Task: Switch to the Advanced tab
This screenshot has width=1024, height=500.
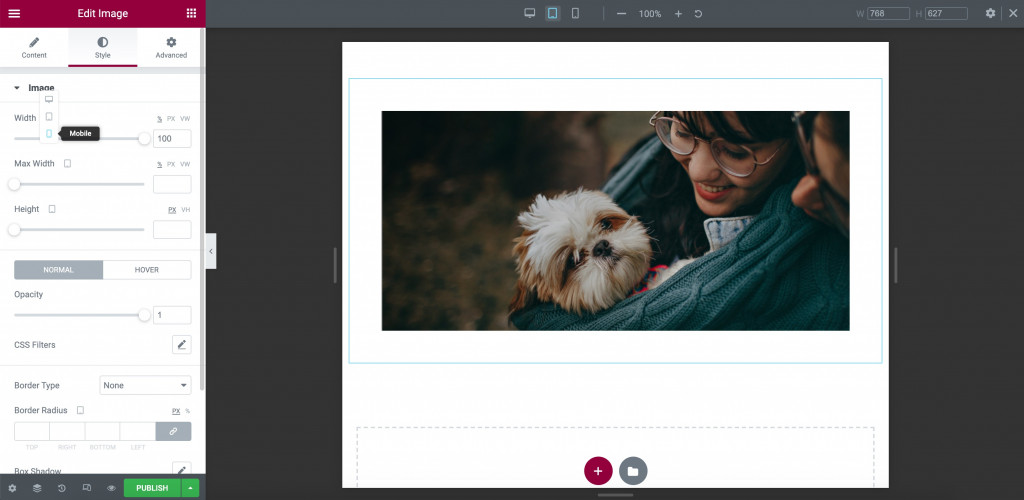Action: point(171,48)
